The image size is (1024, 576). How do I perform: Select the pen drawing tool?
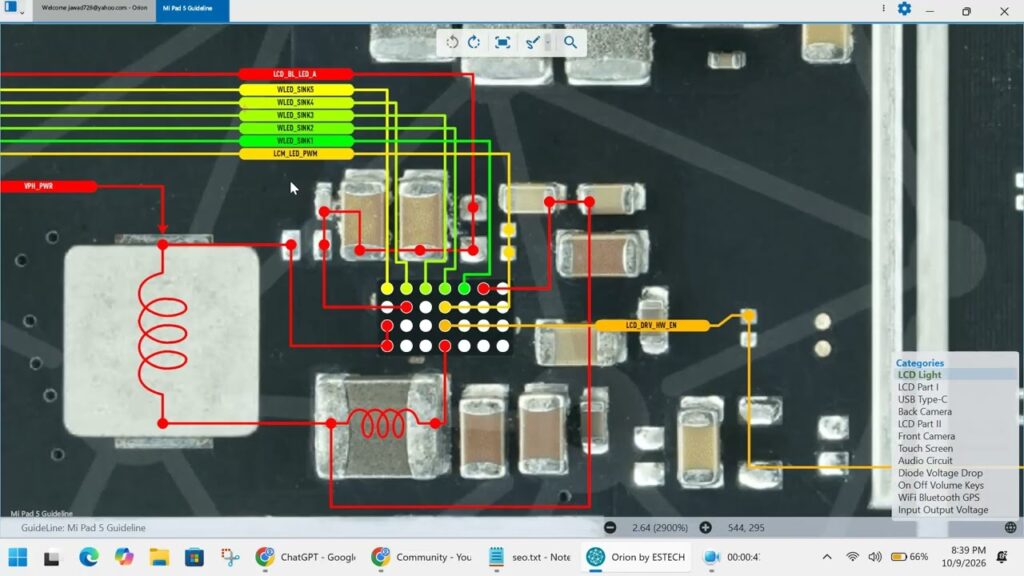pos(532,42)
